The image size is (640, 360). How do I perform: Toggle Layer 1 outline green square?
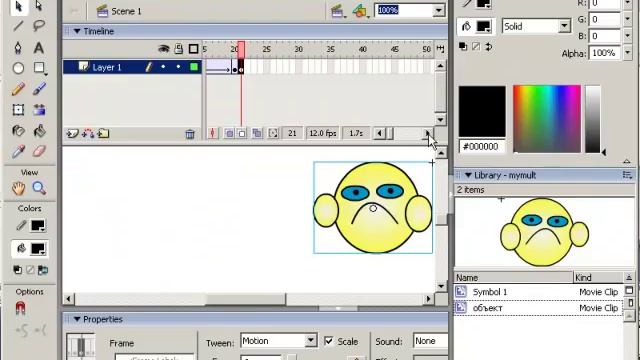194,67
